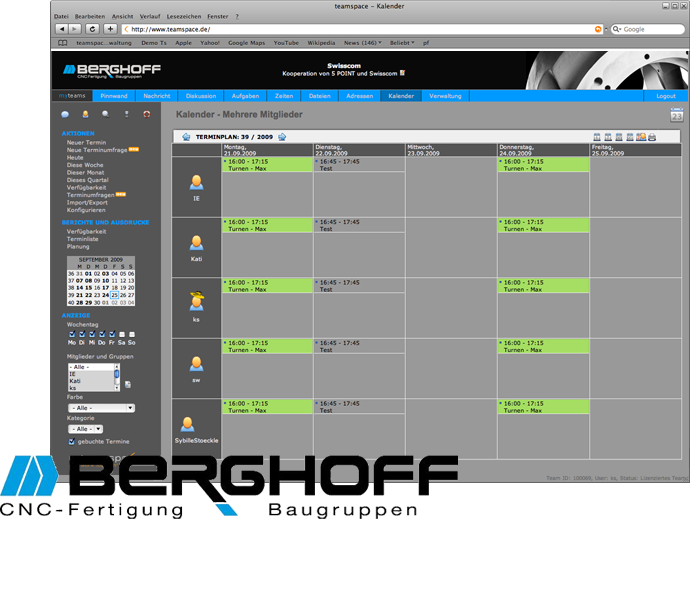Click user avatar icon for IE
Screen dimensions: 690x600
[196, 182]
